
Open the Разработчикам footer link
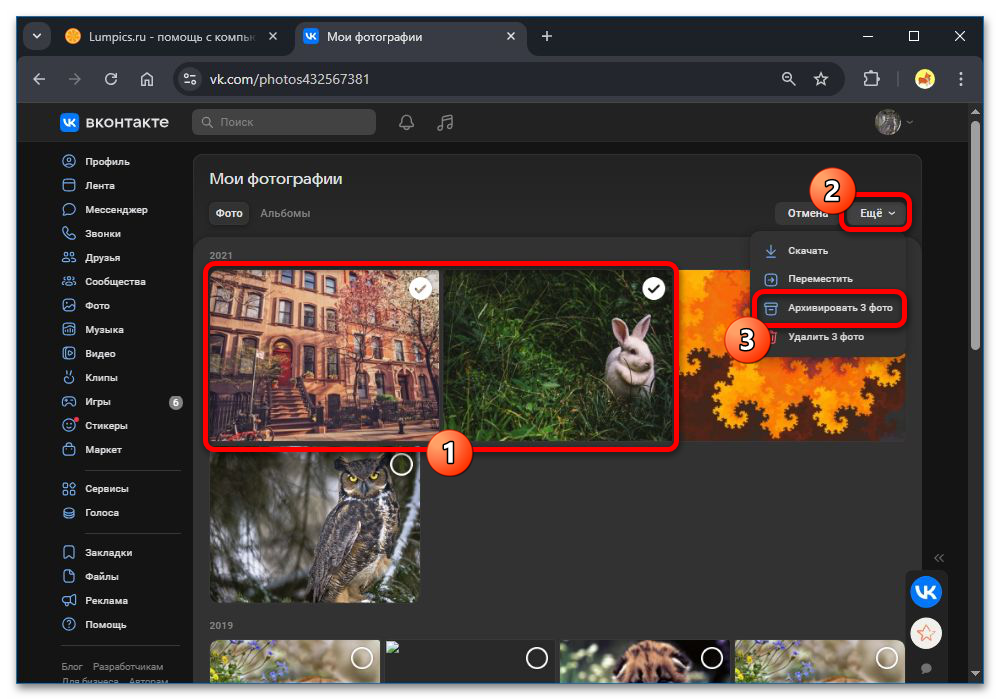pyautogui.click(x=128, y=666)
